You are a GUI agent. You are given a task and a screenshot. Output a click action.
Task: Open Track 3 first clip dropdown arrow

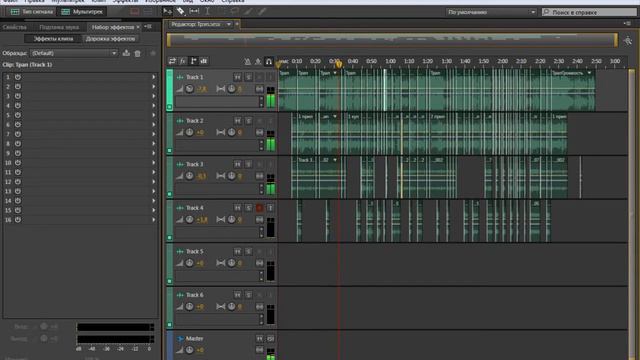pos(335,160)
